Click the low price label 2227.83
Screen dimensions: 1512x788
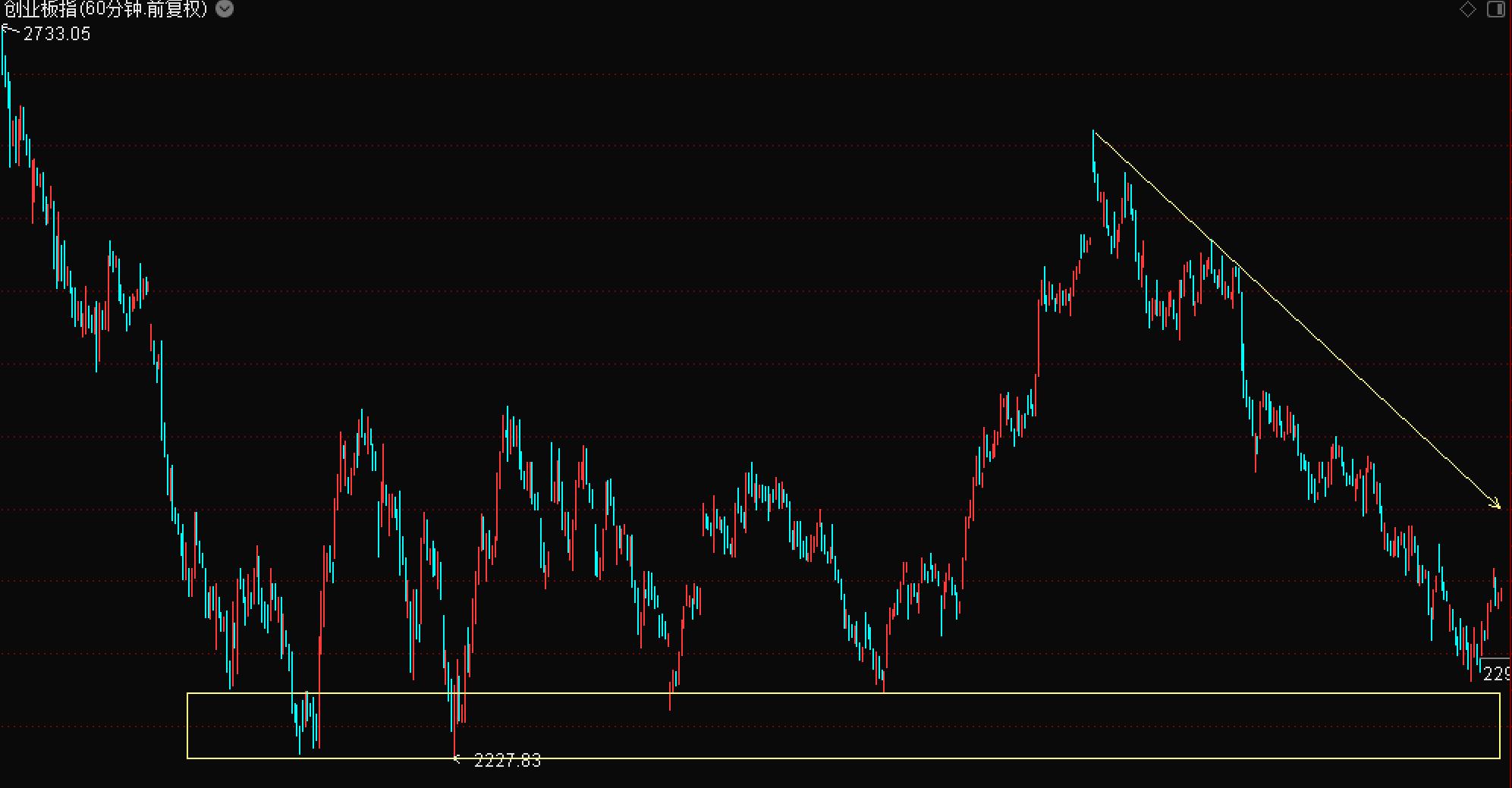[508, 760]
